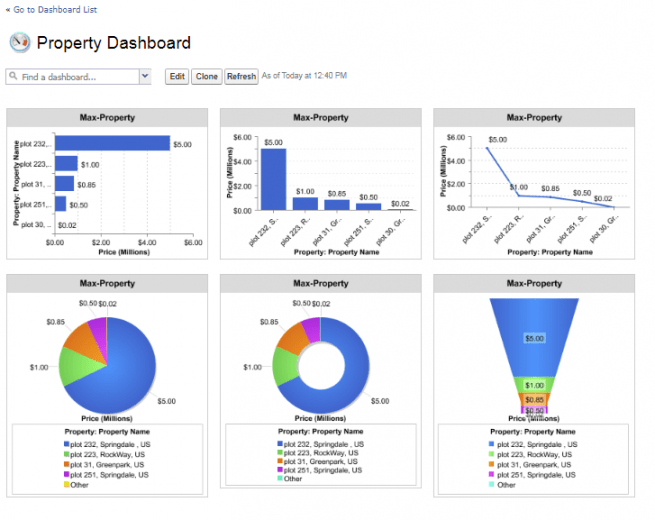Click the $0.50 column in column chart
Screen dimensions: 655x520
click(x=368, y=207)
